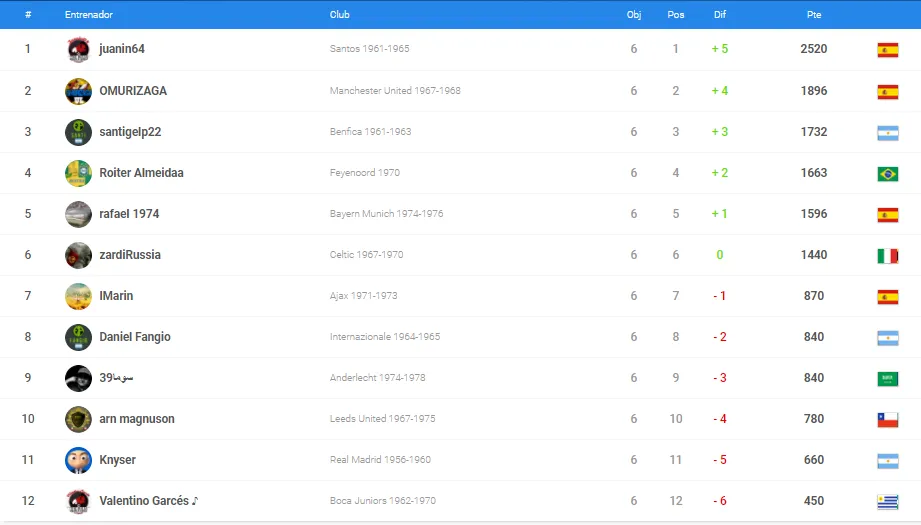Image resolution: width=921 pixels, height=525 pixels.
Task: Click club text Feyenoord 1970
Action: click(x=364, y=173)
